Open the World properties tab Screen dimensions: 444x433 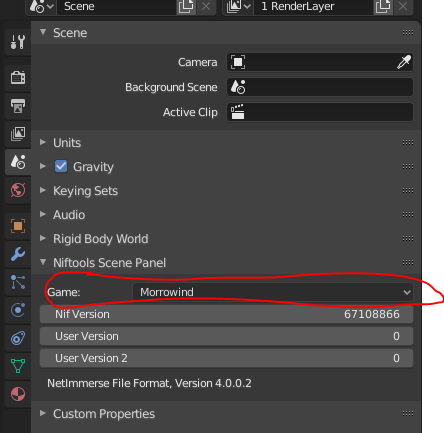(x=18, y=190)
